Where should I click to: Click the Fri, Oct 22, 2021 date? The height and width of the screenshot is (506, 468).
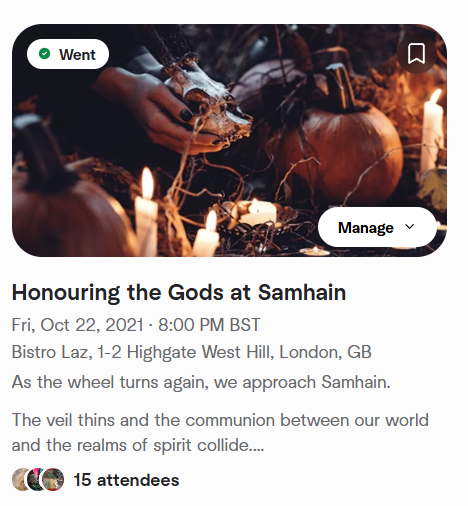point(77,325)
